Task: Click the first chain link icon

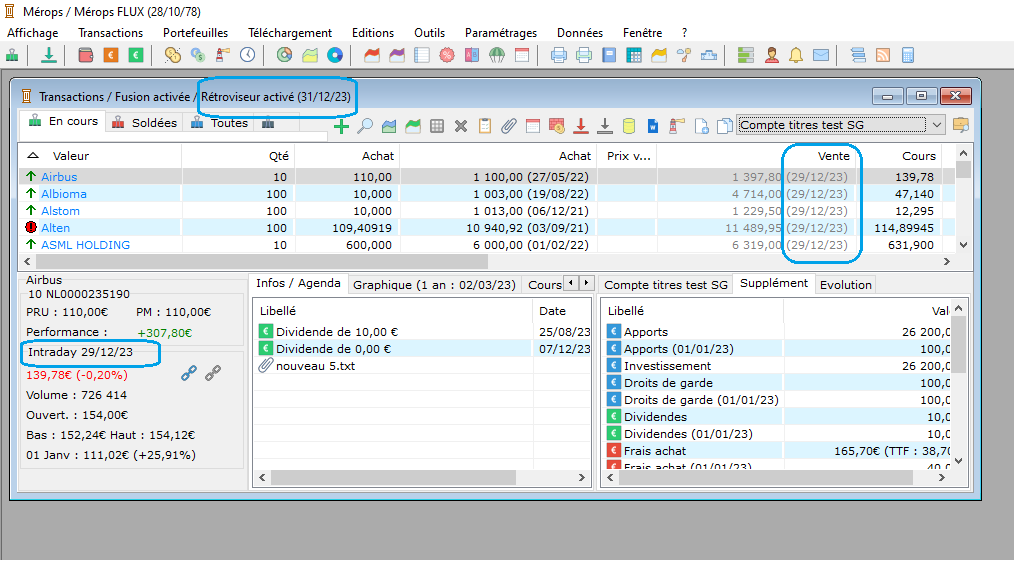Action: [189, 373]
